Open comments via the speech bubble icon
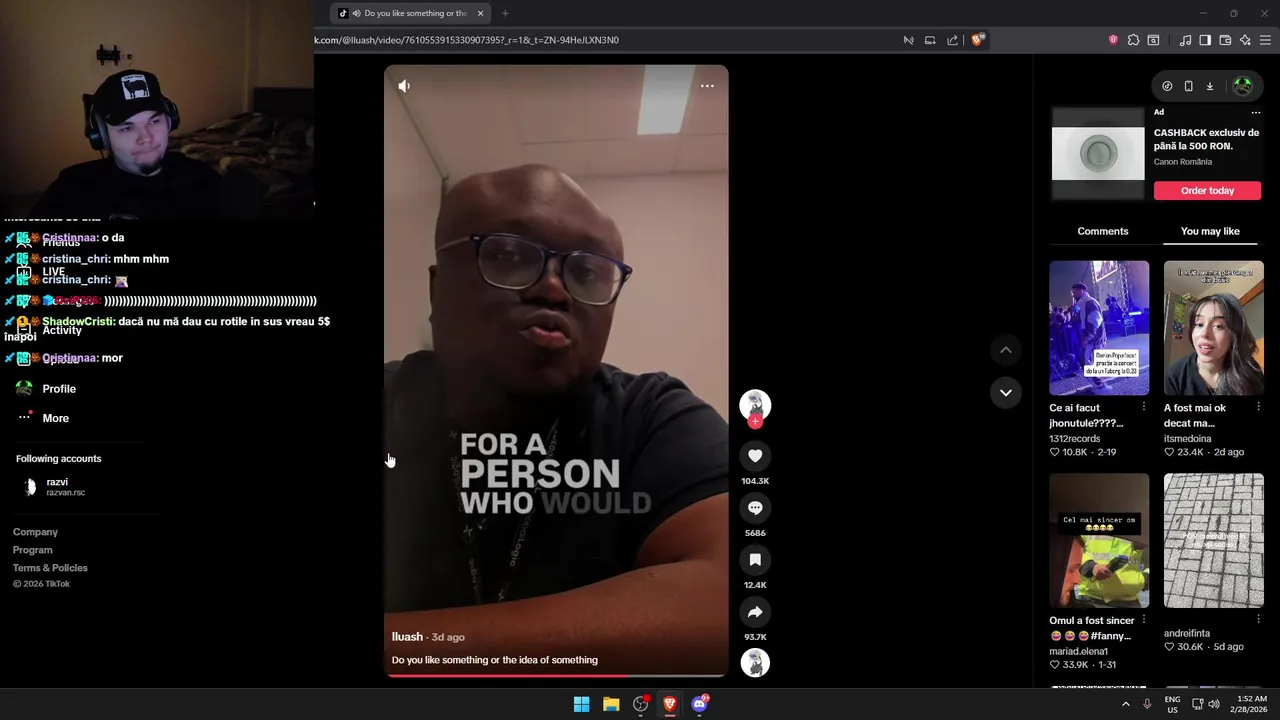Screen dimensions: 1280x720 (x=755, y=508)
